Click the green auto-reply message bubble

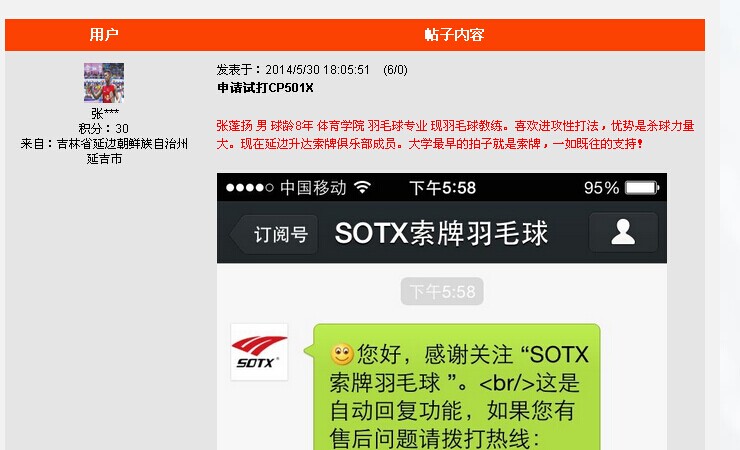pos(454,387)
